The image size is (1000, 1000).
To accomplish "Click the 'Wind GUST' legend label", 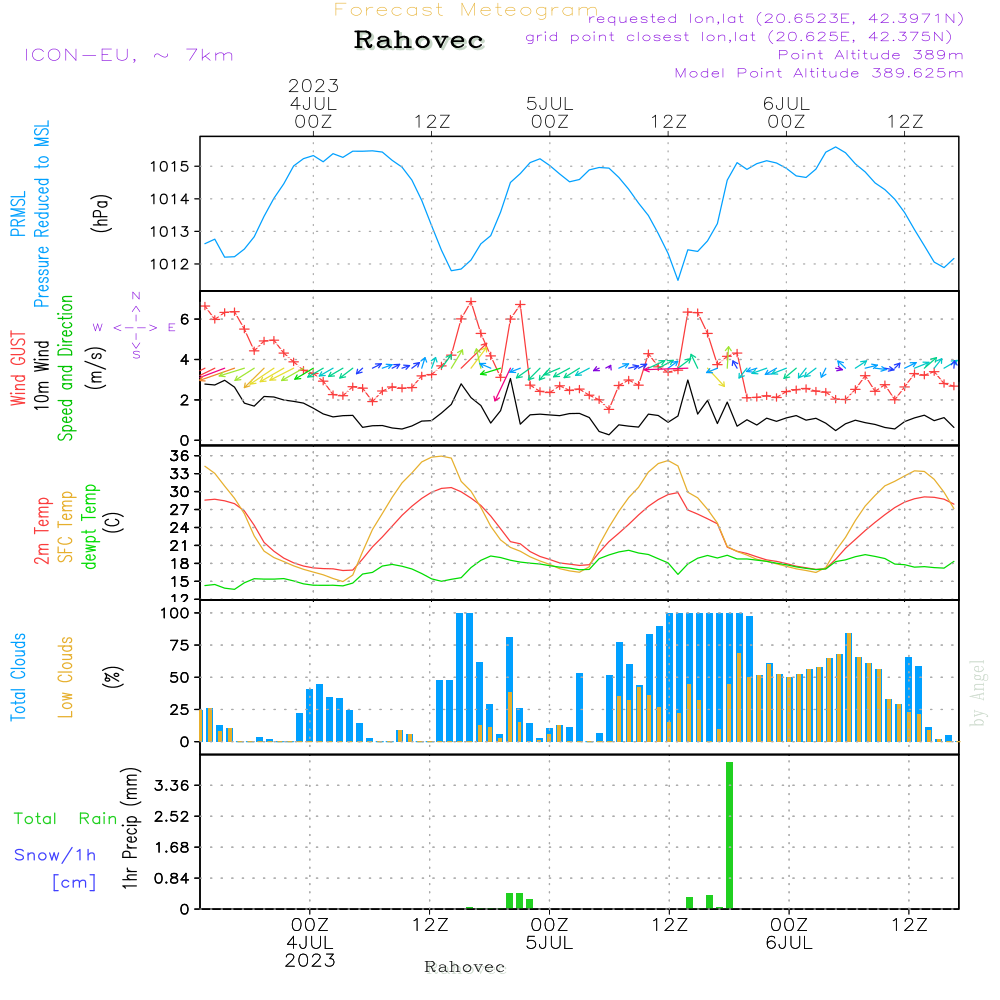I will 18,368.
